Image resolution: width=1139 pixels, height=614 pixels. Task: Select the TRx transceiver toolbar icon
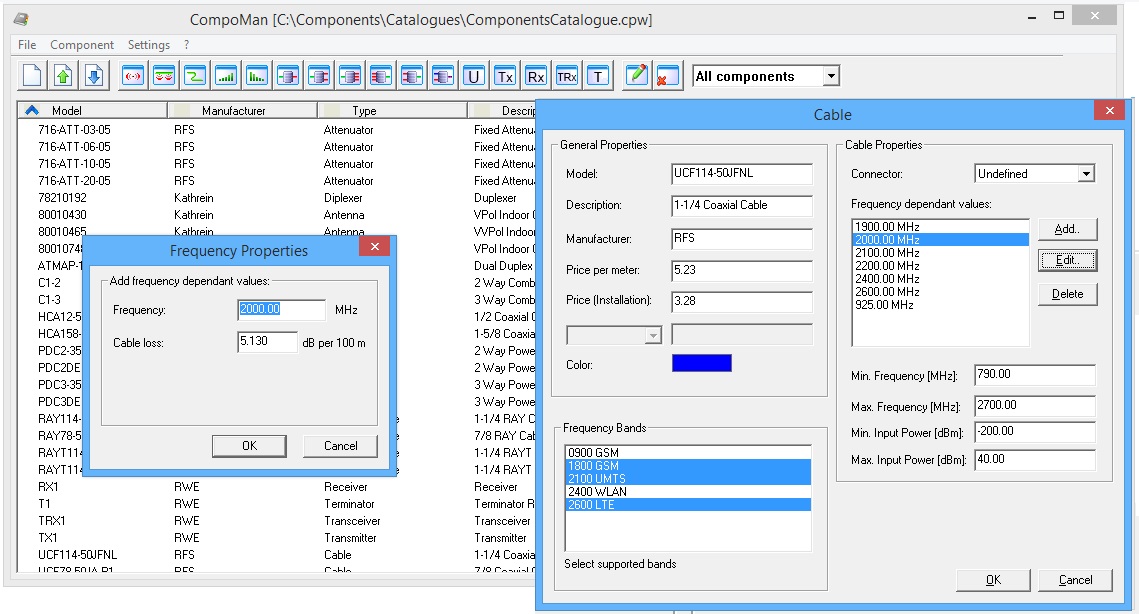(x=567, y=76)
